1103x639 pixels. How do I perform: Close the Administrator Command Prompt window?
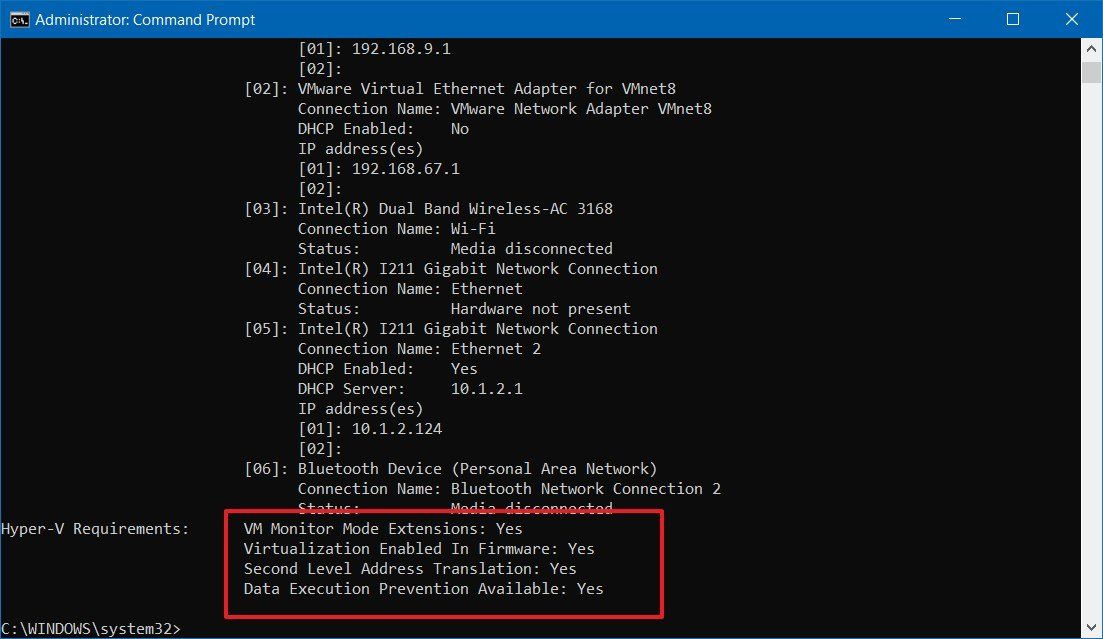[x=1070, y=19]
